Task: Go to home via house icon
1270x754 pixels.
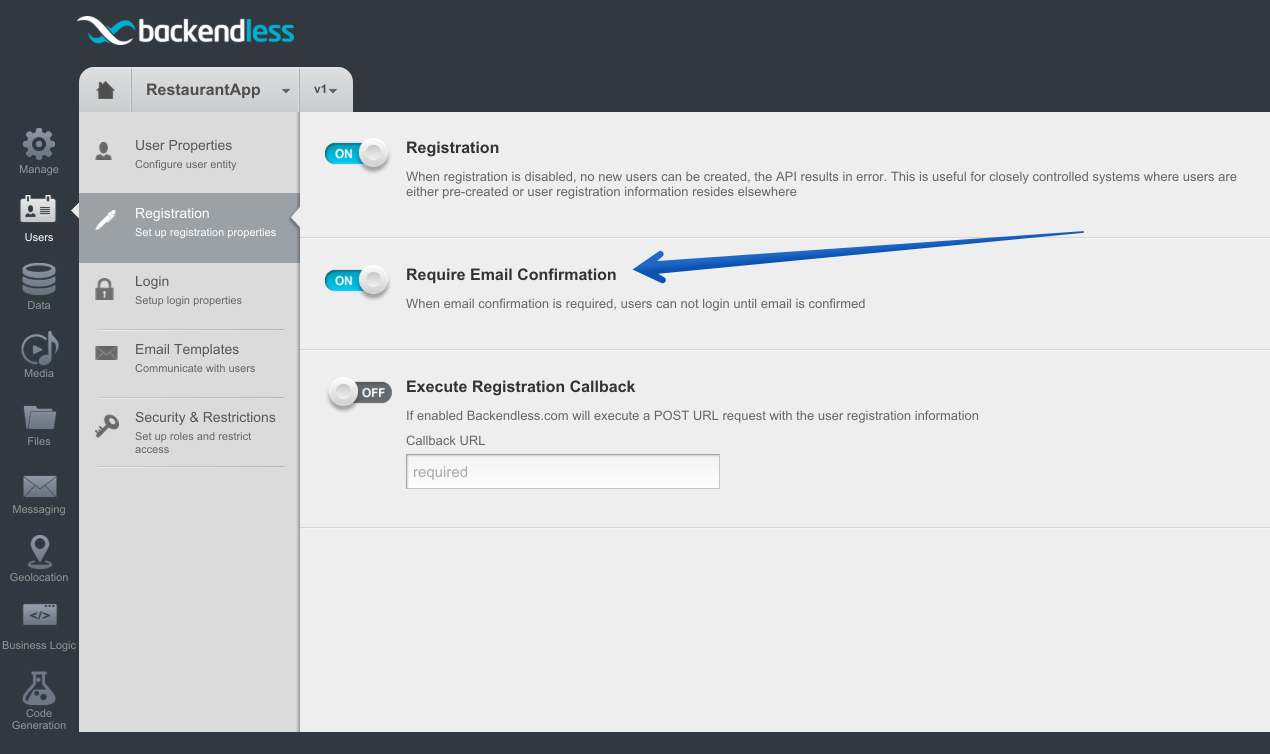Action: 105,90
